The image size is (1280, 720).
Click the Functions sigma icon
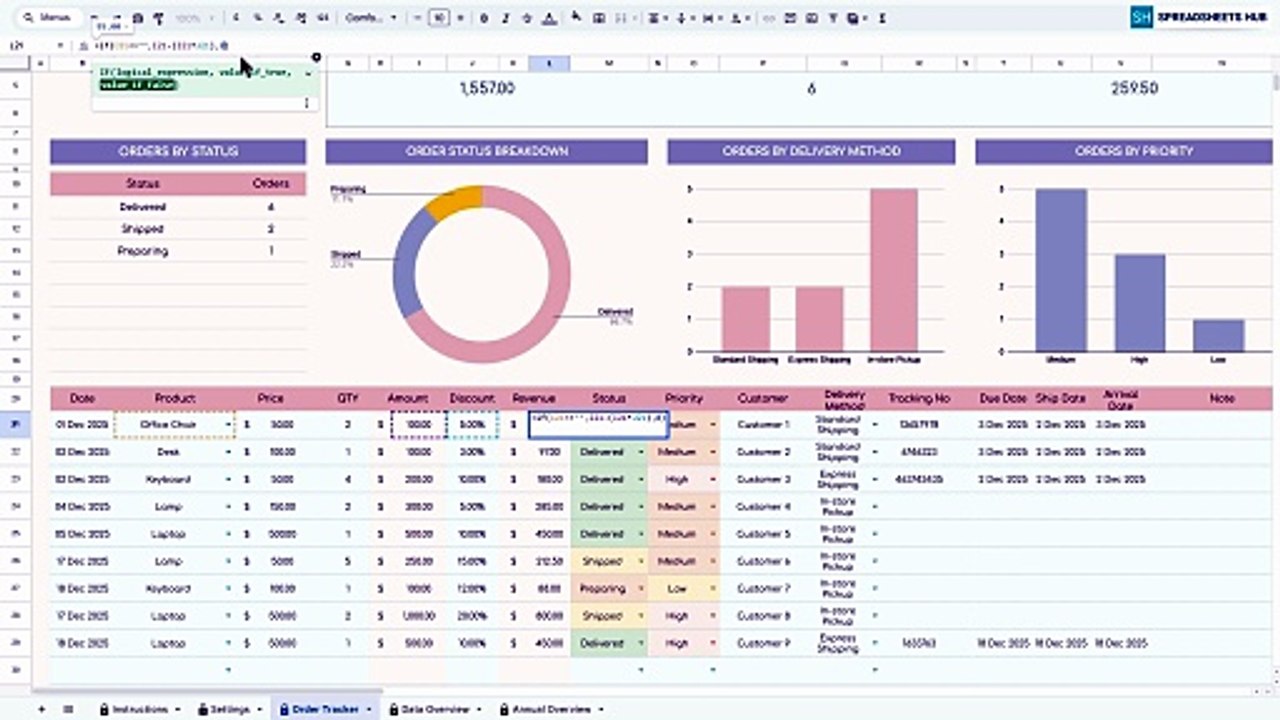coord(881,18)
